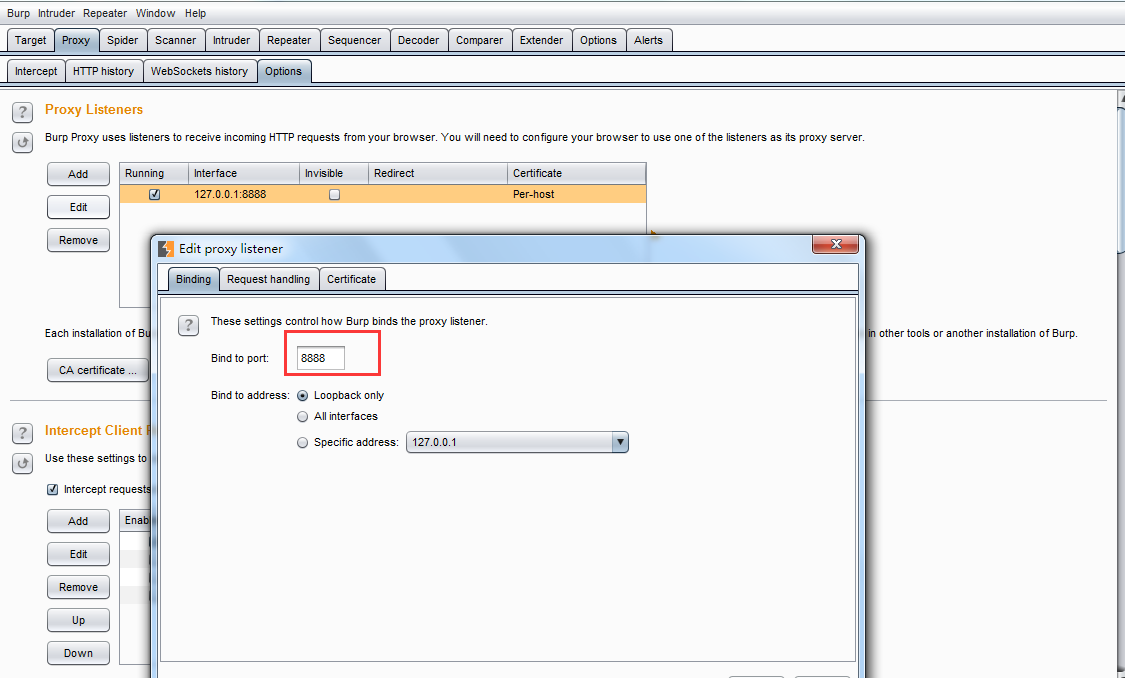Open top-level Options tab

pyautogui.click(x=598, y=40)
